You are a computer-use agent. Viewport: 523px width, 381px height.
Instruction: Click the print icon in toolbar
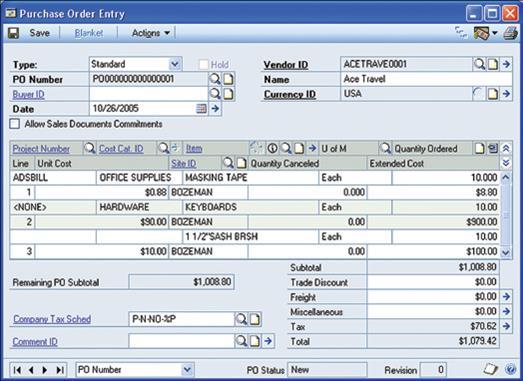(x=510, y=33)
